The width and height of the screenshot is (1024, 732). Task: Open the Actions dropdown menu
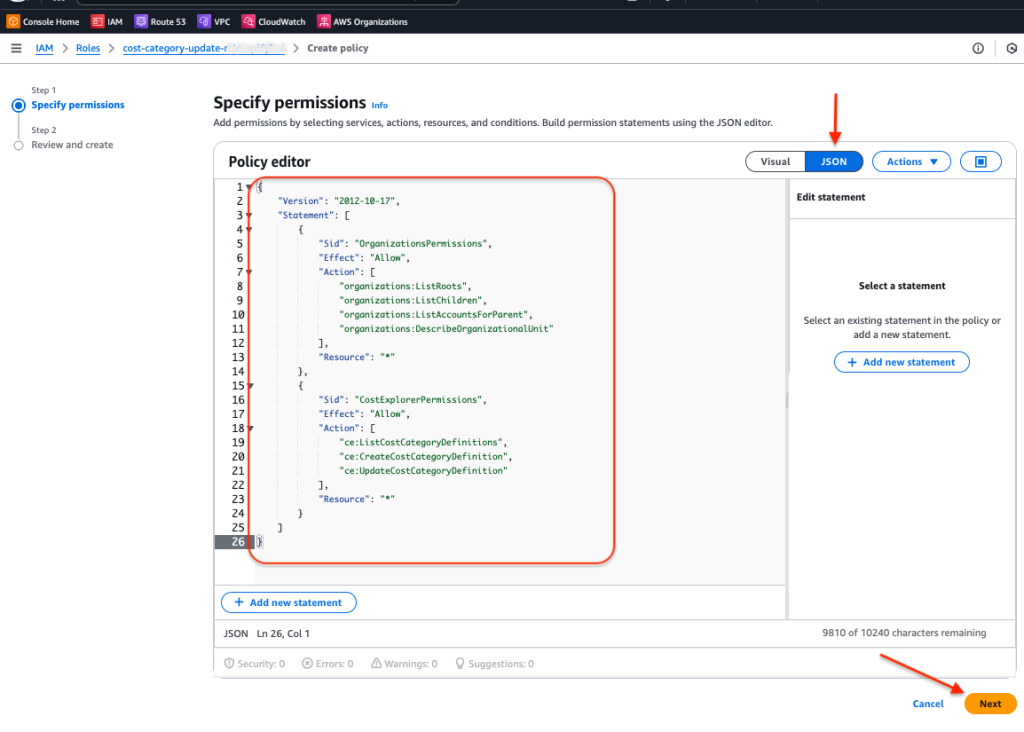coord(911,160)
